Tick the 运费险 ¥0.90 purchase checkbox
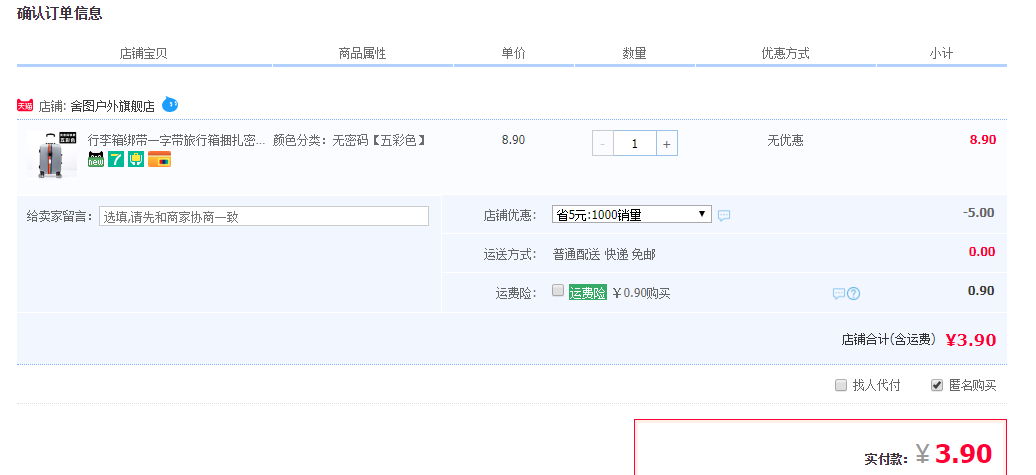 (x=558, y=291)
